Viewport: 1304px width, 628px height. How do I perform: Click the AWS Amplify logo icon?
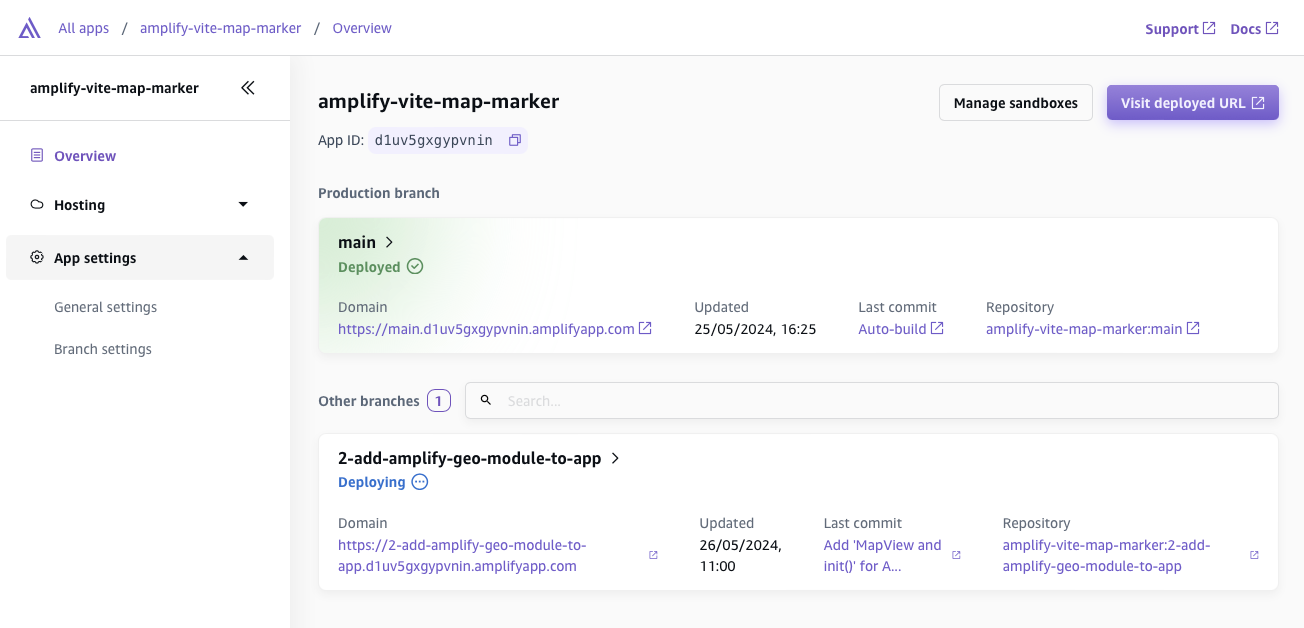(x=30, y=28)
